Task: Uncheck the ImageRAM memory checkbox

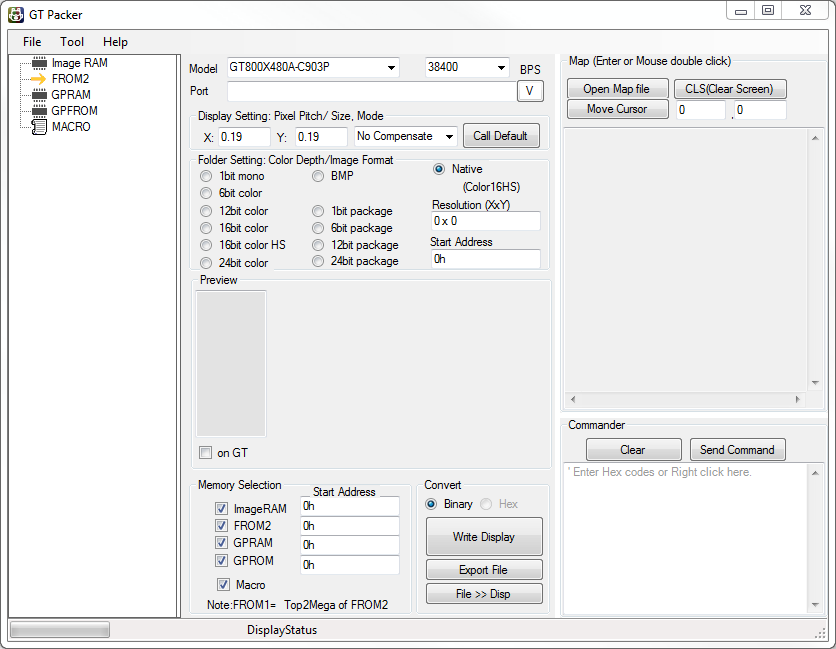Action: coord(221,509)
